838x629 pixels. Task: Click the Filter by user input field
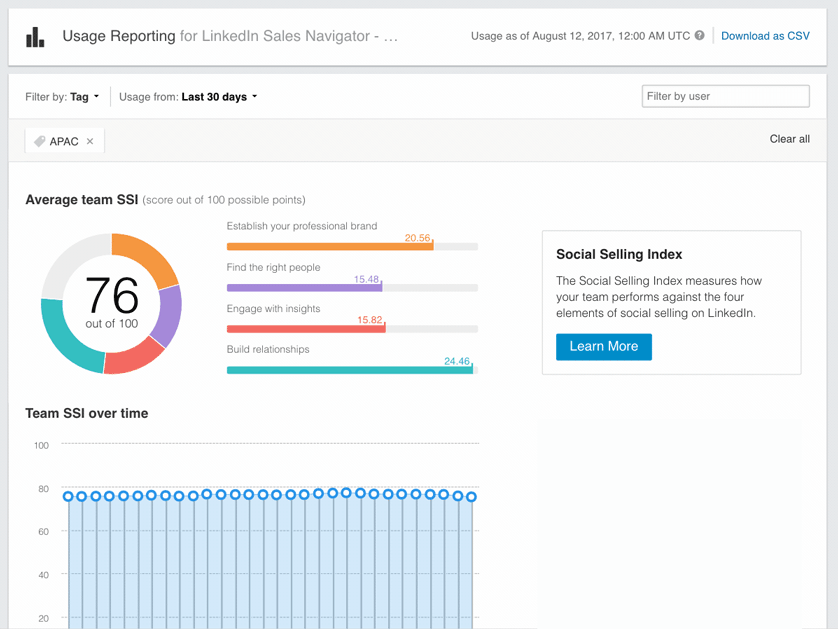[x=725, y=96]
